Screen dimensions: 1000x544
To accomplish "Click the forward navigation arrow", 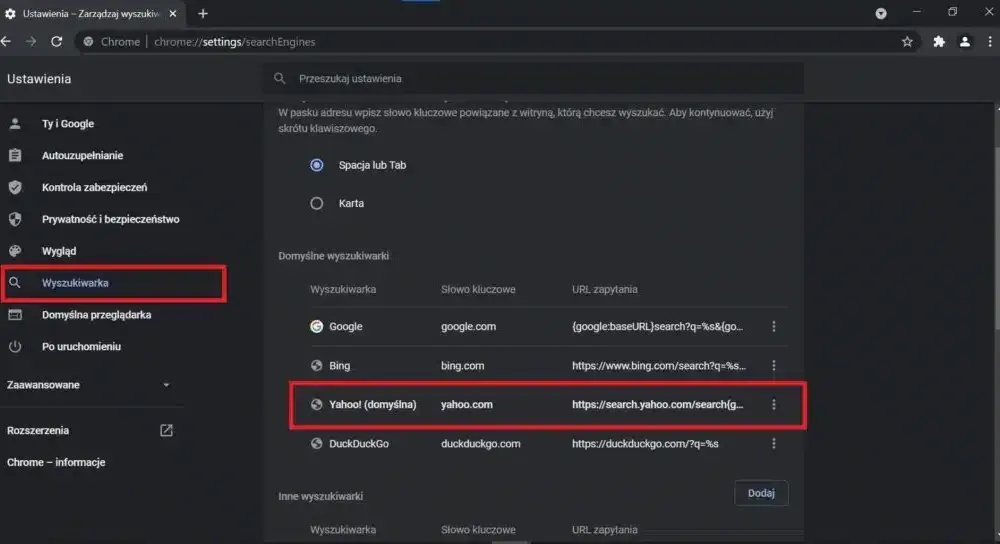I will pyautogui.click(x=31, y=41).
